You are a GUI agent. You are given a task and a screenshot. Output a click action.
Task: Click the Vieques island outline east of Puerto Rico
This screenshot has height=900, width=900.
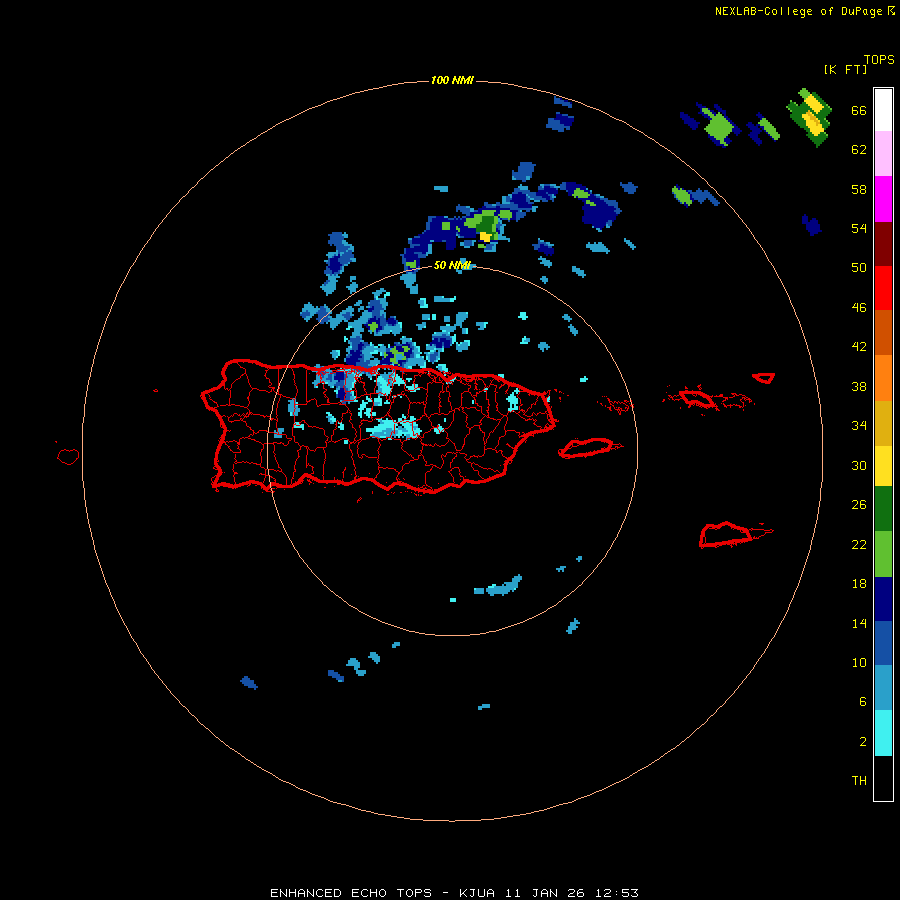tap(589, 447)
